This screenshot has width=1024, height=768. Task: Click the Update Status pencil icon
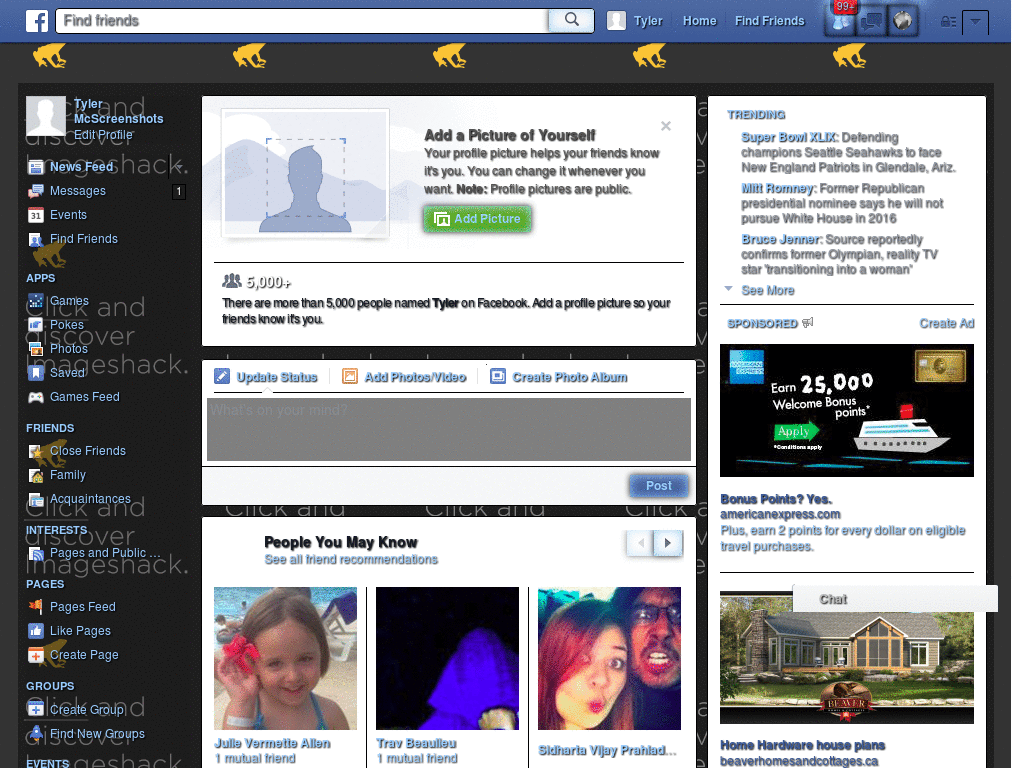click(x=222, y=376)
